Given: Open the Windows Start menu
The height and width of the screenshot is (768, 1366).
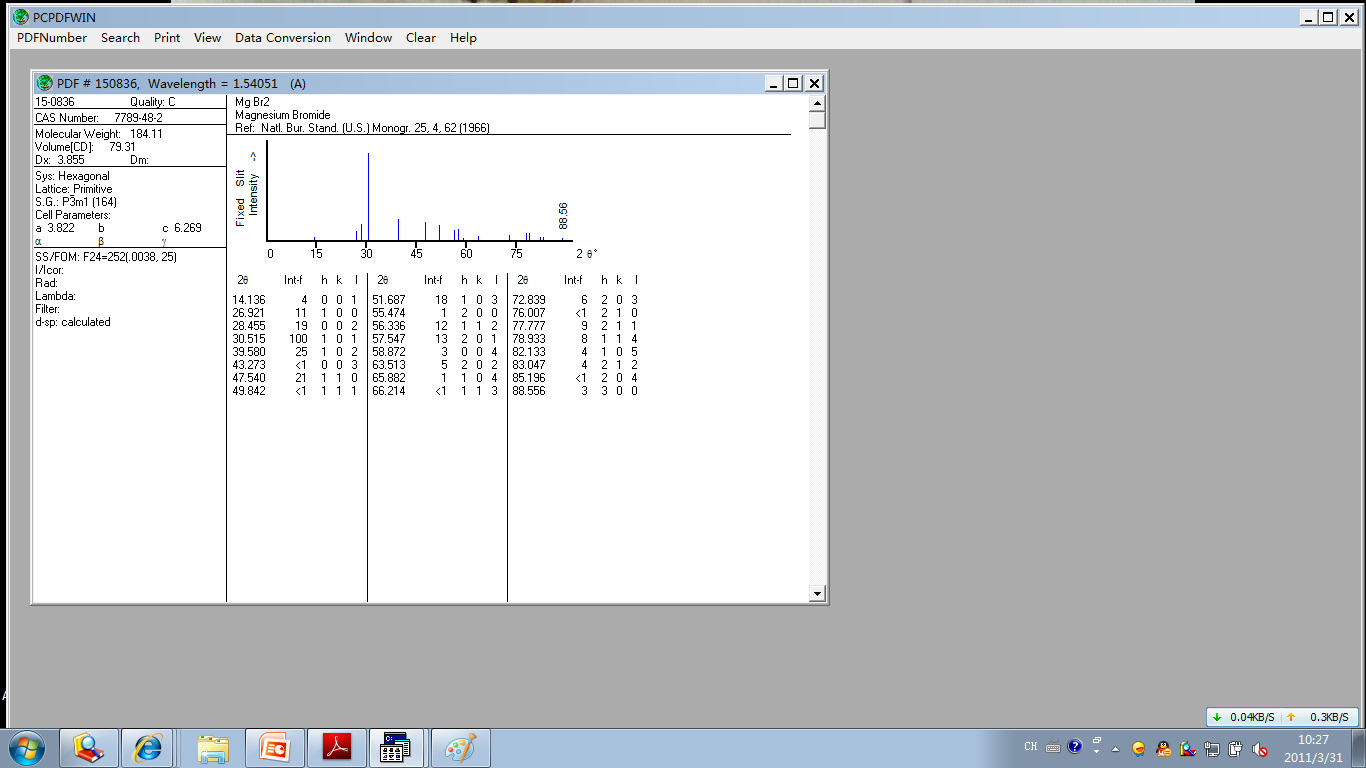Looking at the screenshot, I should click(27, 748).
